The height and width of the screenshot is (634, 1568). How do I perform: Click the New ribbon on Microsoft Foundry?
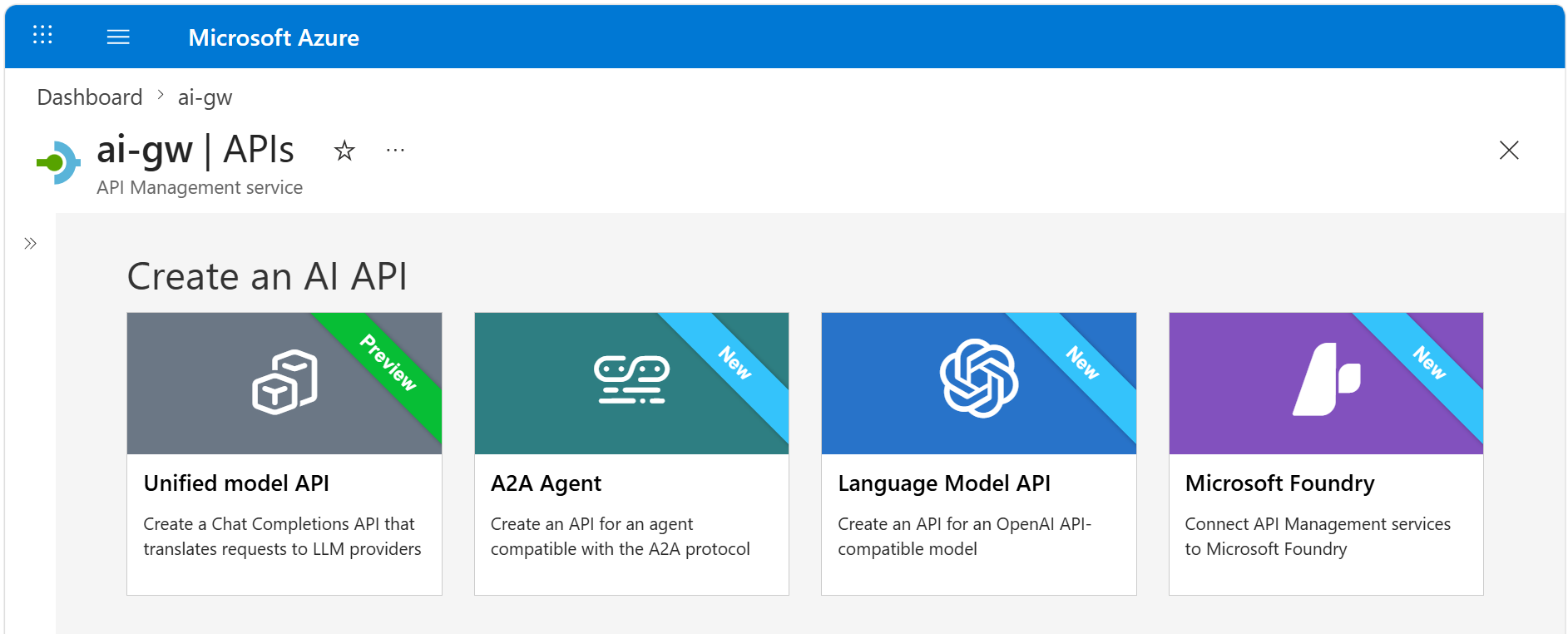[x=1430, y=363]
